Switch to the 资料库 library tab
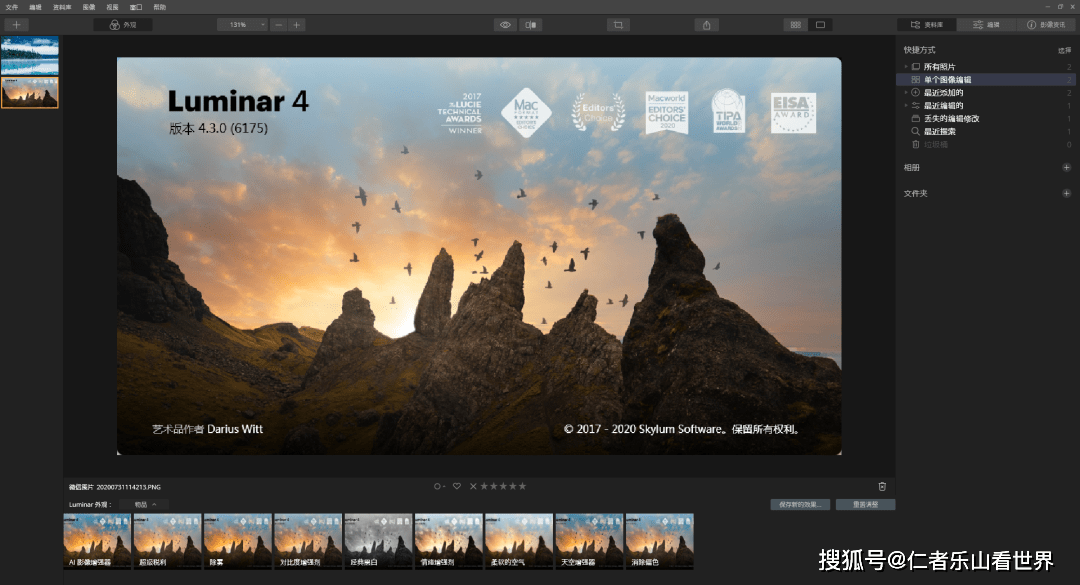The width and height of the screenshot is (1080, 585). pyautogui.click(x=926, y=25)
